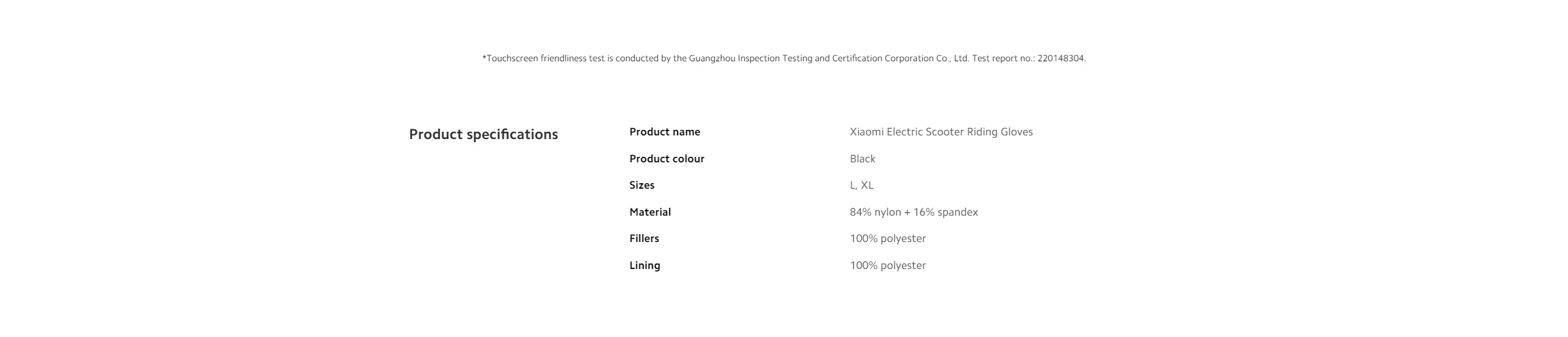
Task: Click the Black colour value
Action: tap(862, 159)
